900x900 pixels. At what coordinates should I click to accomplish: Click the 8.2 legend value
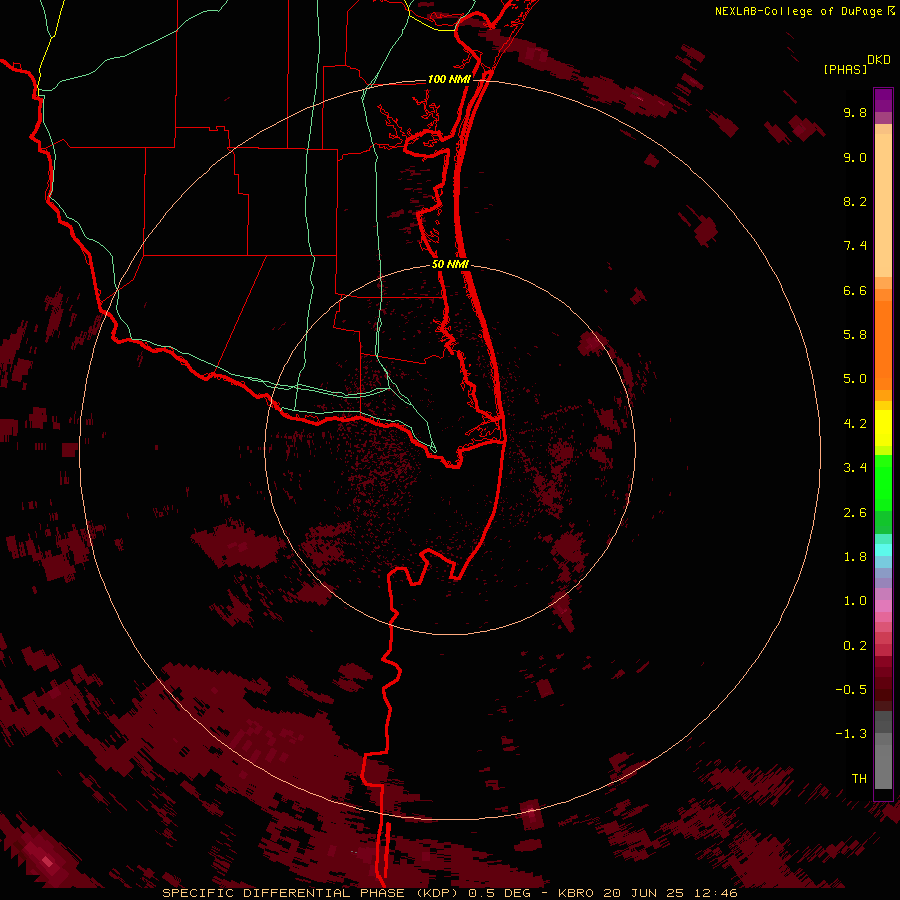pyautogui.click(x=855, y=201)
